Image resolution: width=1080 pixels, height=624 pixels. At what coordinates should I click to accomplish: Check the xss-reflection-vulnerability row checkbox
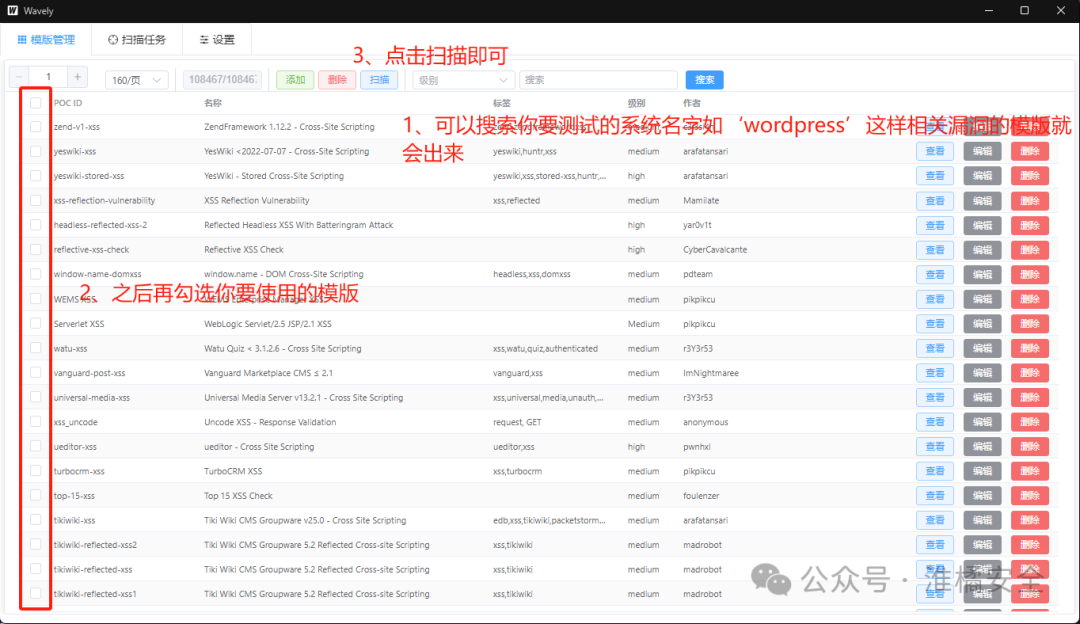click(36, 200)
